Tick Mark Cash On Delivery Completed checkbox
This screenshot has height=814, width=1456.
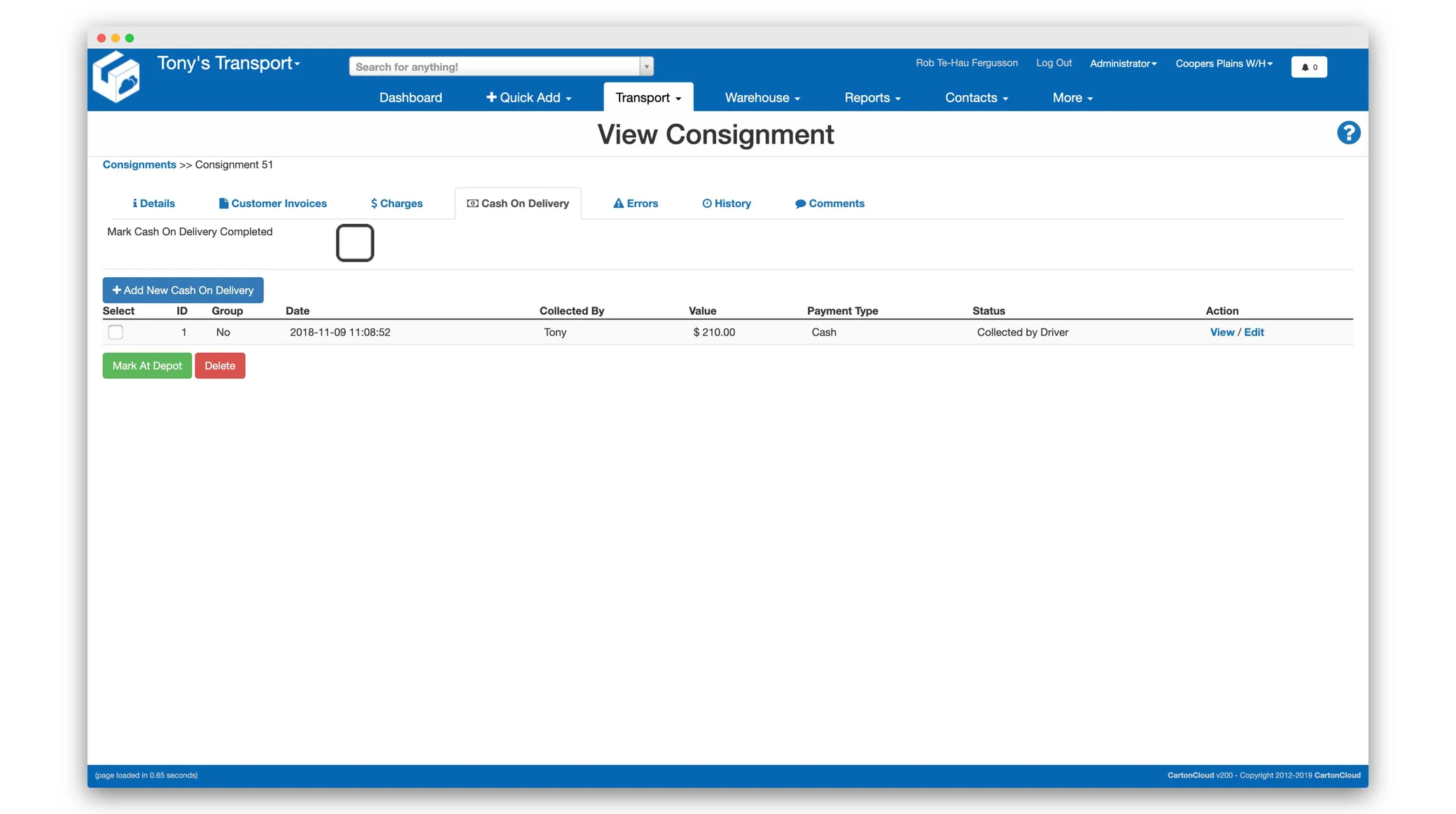click(x=355, y=243)
